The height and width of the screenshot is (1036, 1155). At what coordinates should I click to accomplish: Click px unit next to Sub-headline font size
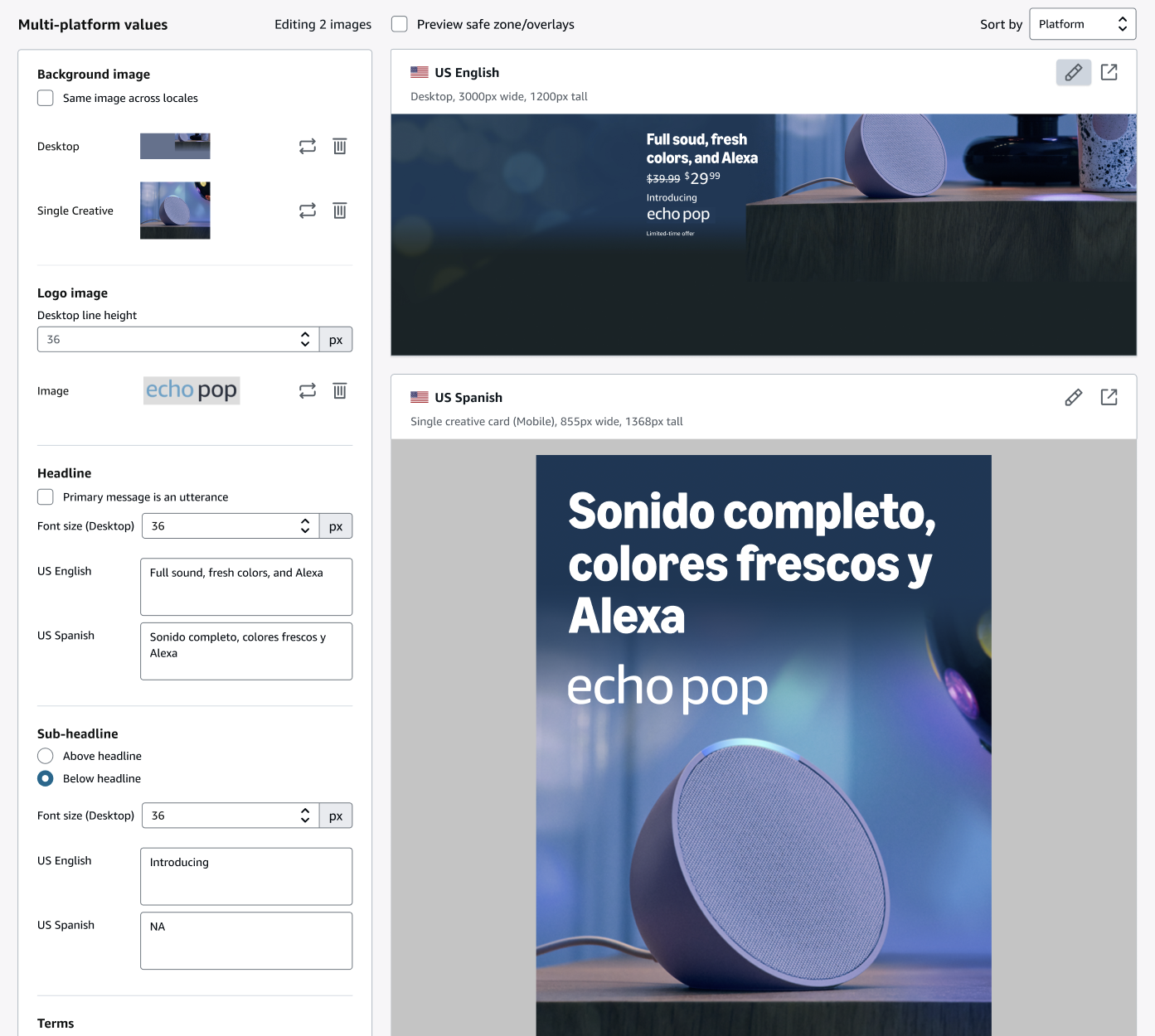pos(336,816)
